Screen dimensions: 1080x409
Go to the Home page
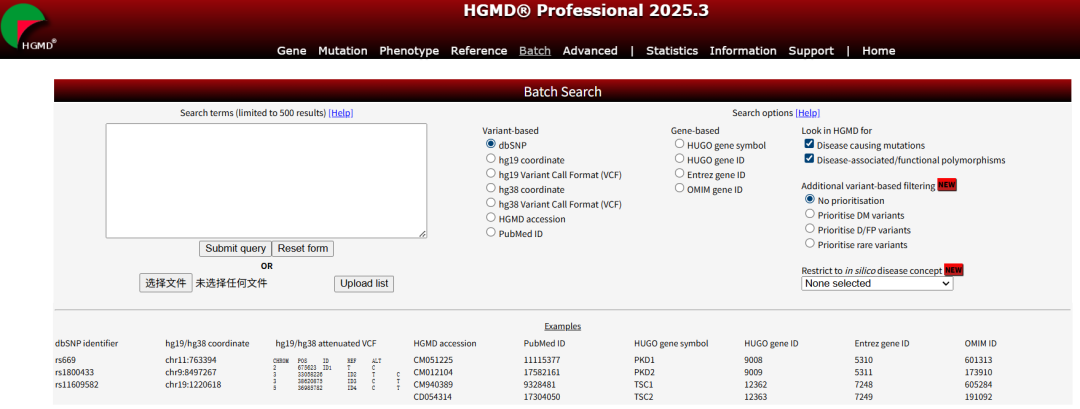tap(878, 51)
